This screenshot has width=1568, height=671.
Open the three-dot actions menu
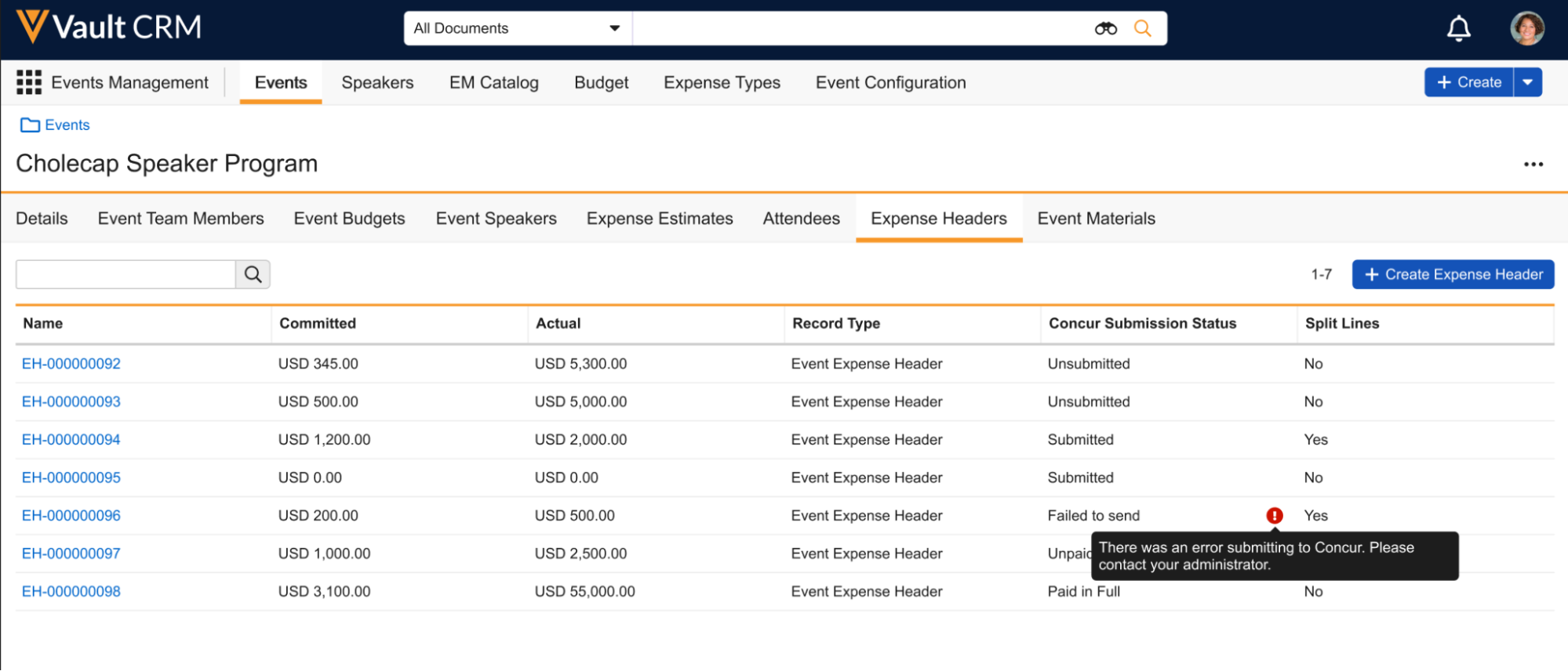(x=1533, y=165)
